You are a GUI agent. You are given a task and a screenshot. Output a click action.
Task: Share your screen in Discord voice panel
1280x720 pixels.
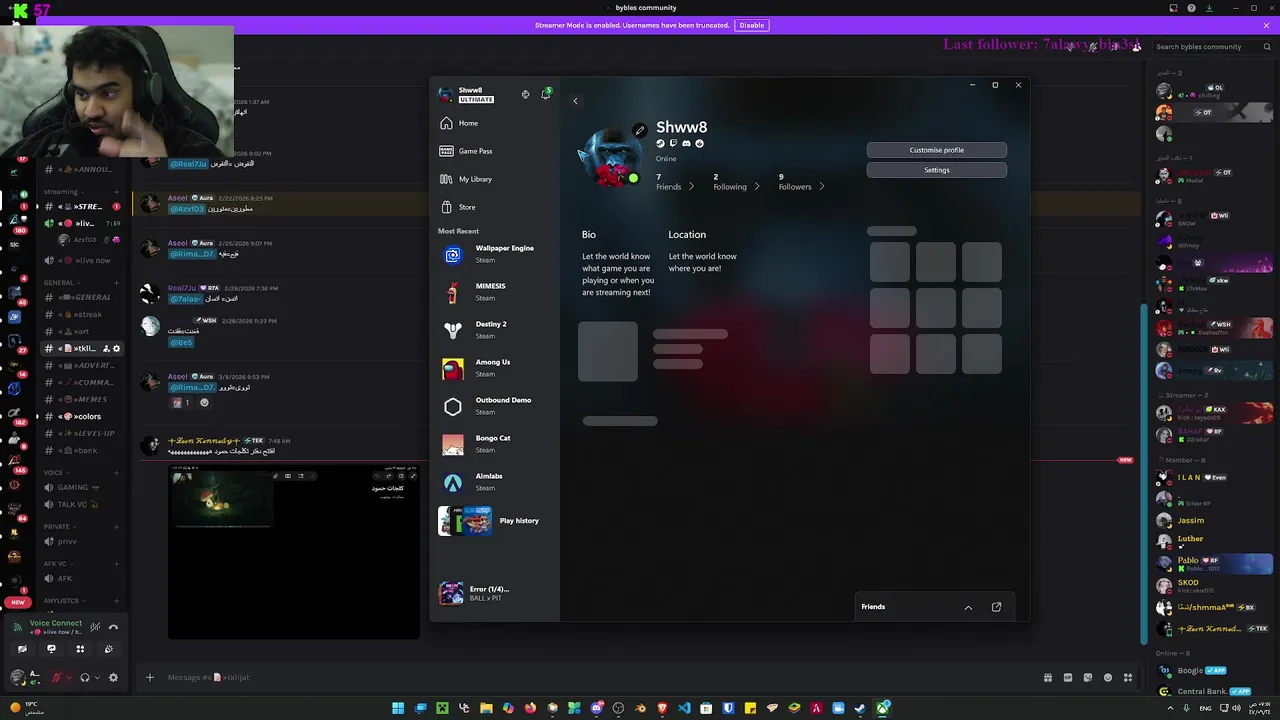click(51, 649)
